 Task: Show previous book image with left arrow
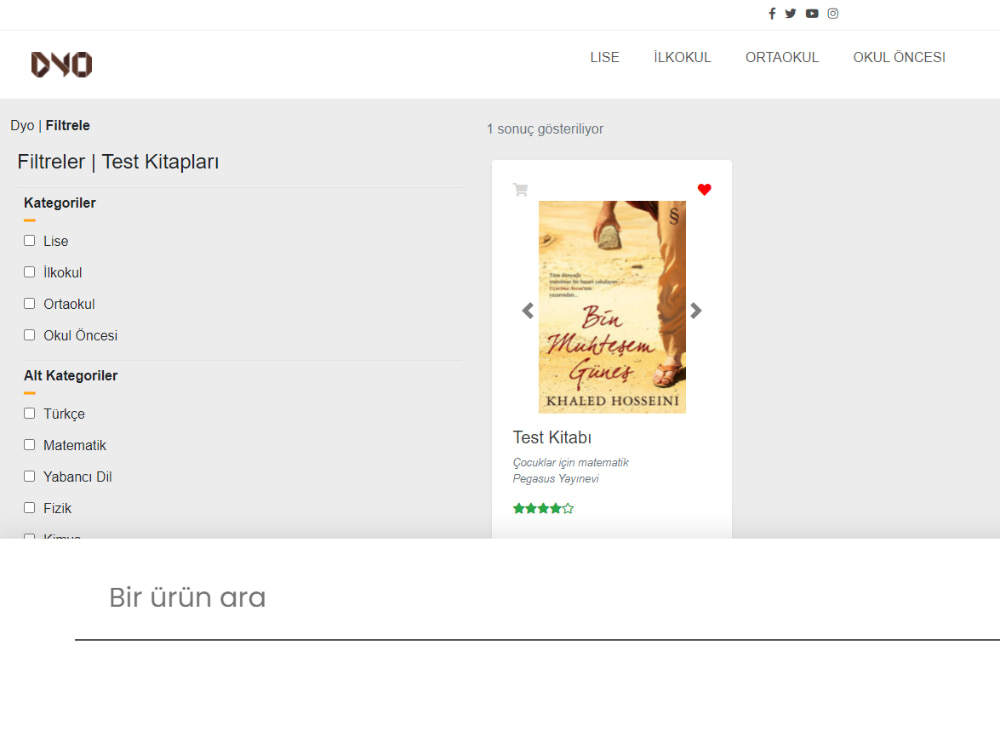527,311
